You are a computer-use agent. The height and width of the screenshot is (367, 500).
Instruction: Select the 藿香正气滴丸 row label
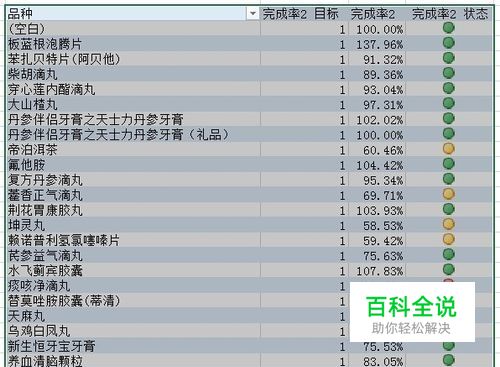45,195
